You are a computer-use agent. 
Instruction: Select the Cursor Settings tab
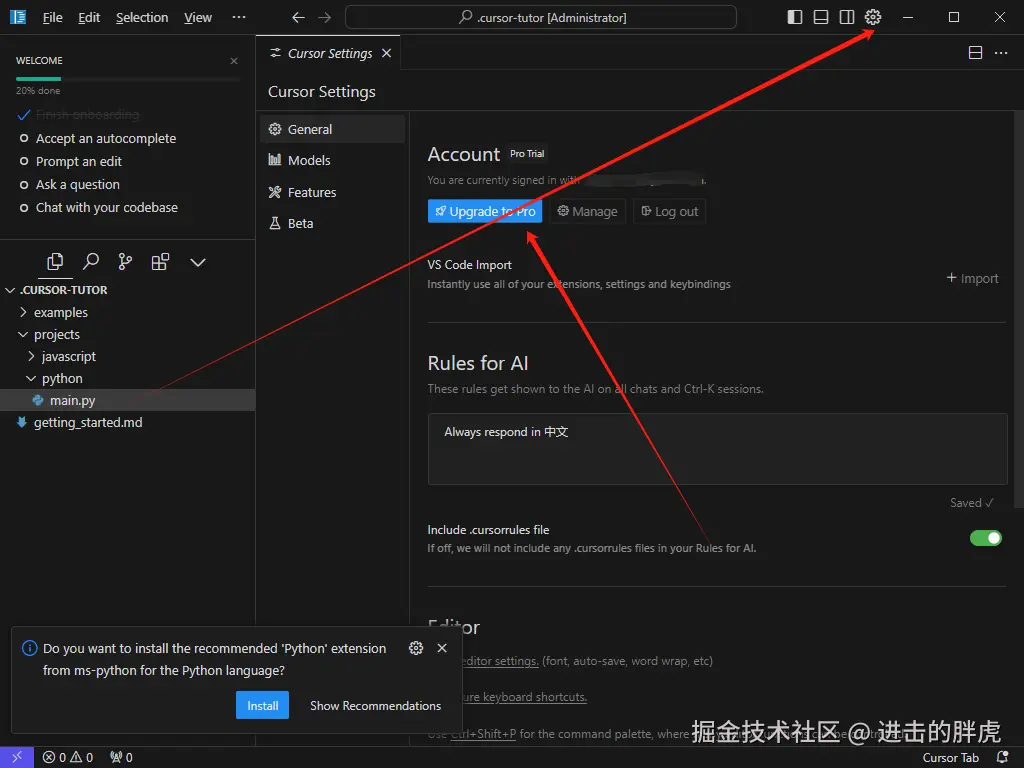point(328,53)
